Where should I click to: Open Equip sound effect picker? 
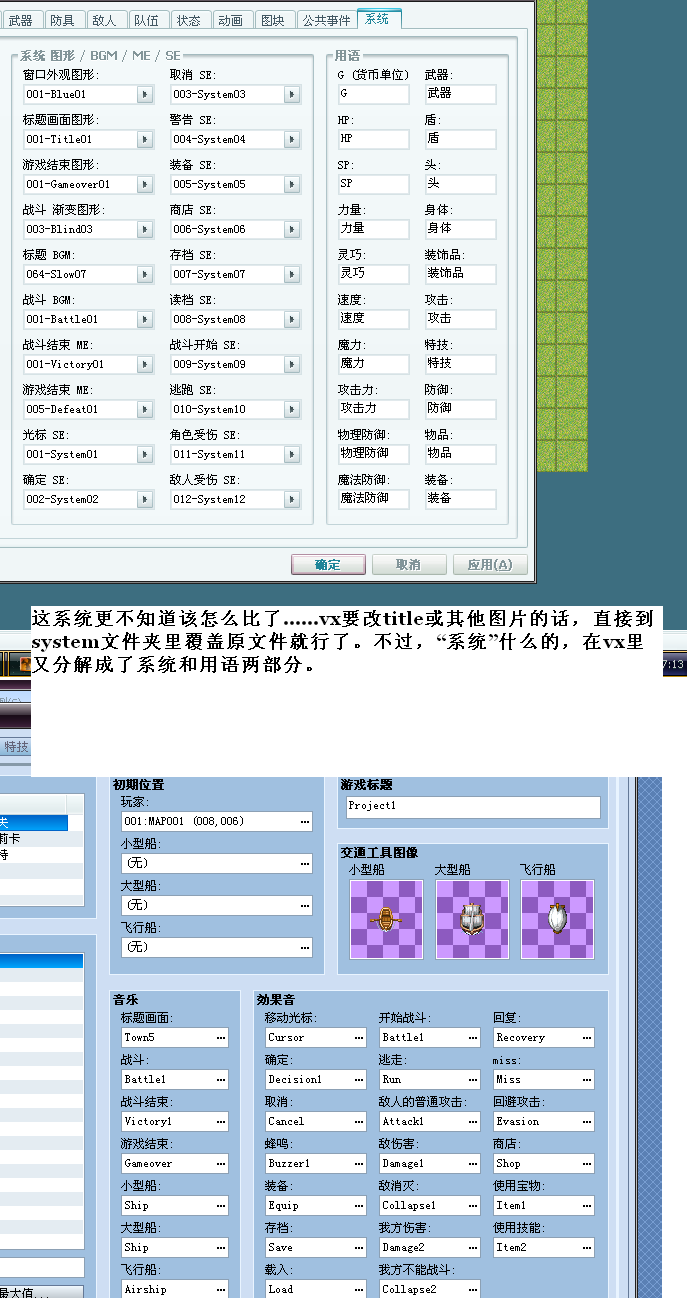(x=359, y=1206)
